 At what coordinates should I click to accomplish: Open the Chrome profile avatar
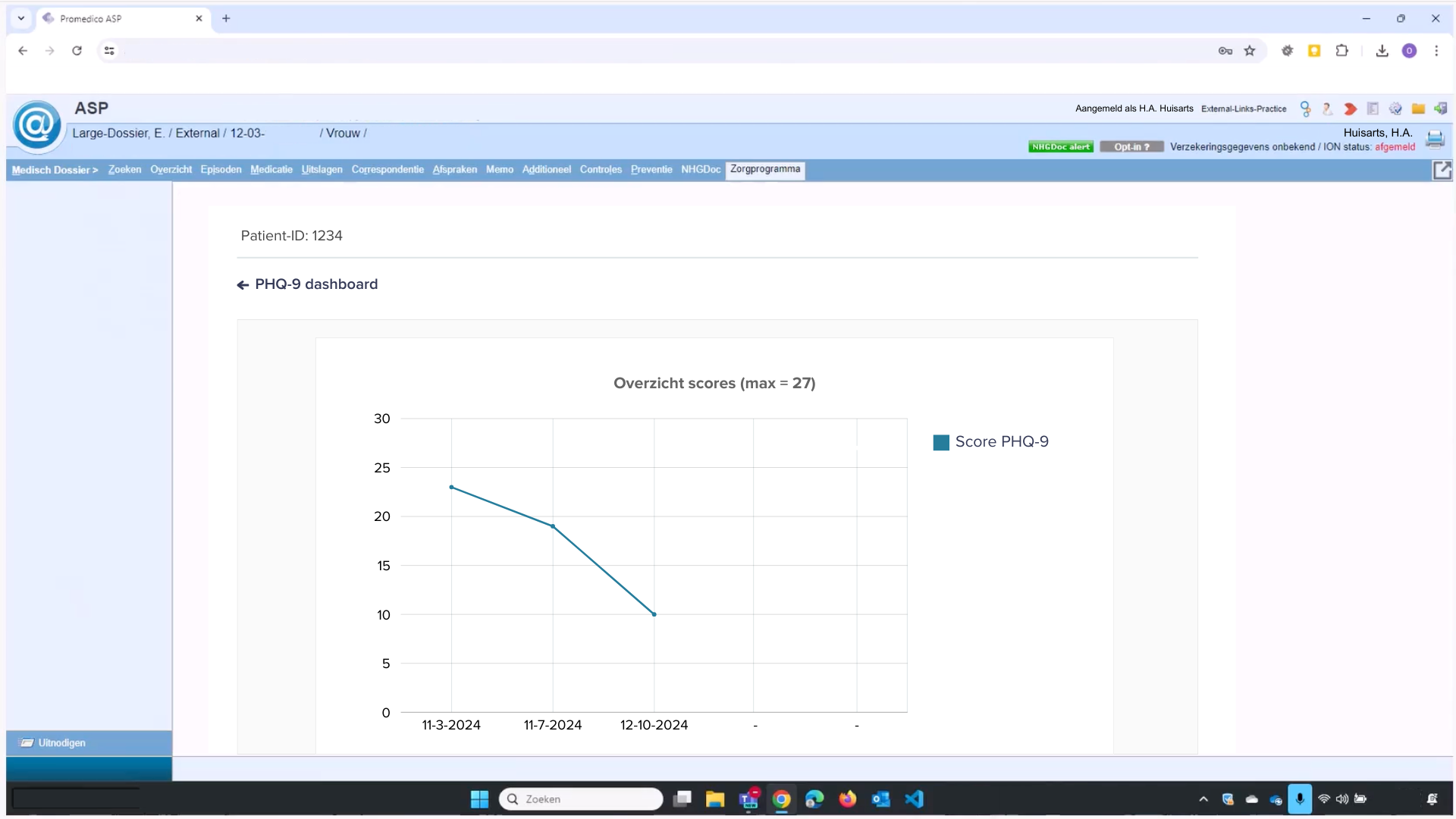[x=1409, y=51]
